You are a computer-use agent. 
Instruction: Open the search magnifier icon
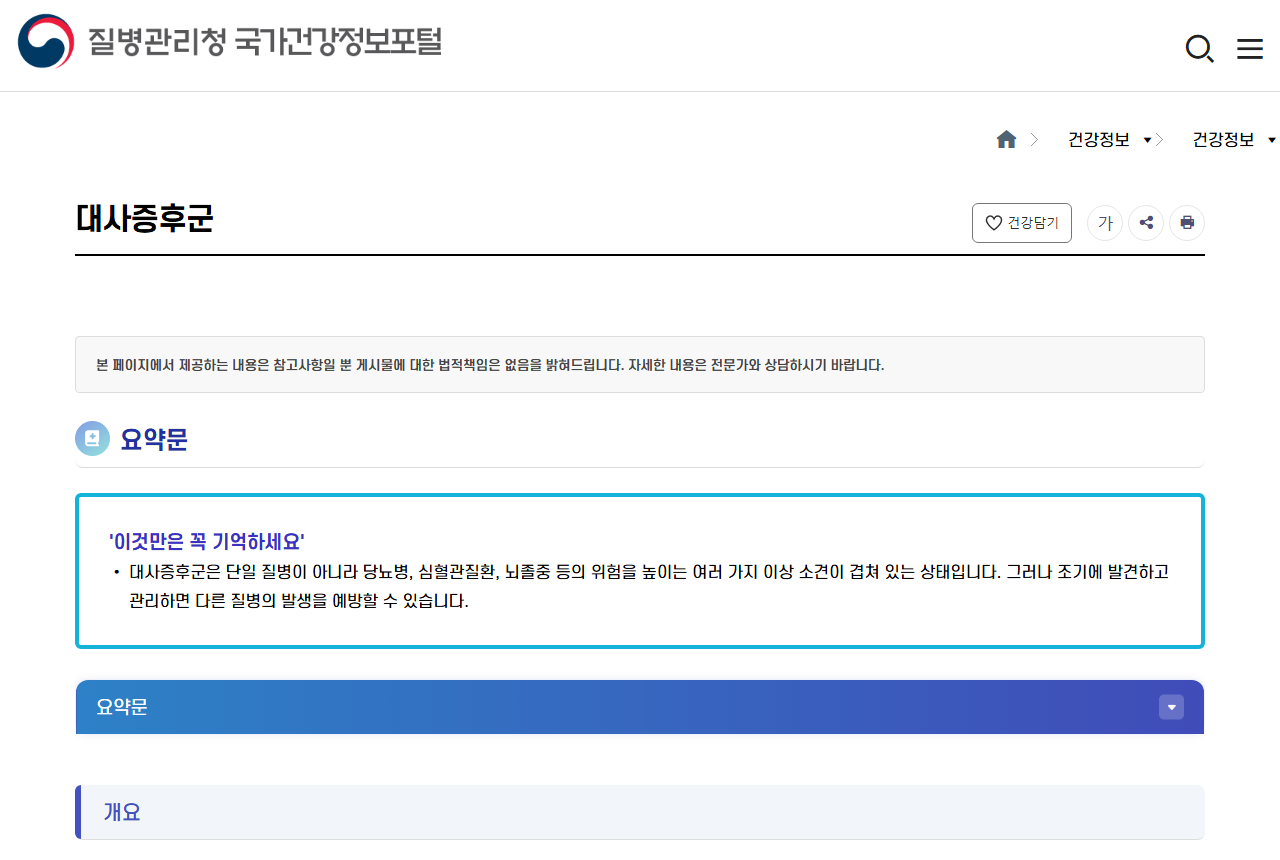pos(1199,48)
